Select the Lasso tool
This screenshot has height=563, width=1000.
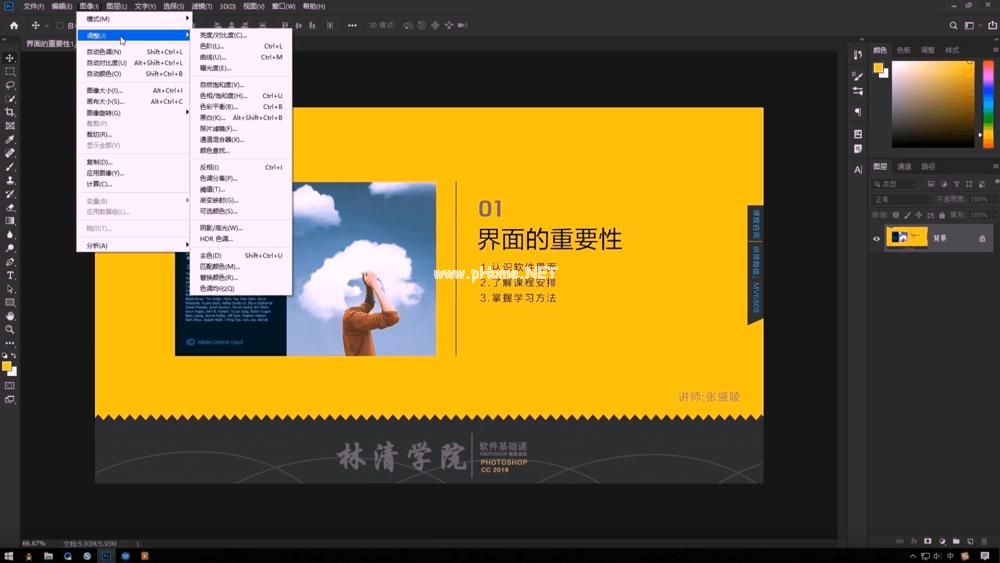click(10, 85)
